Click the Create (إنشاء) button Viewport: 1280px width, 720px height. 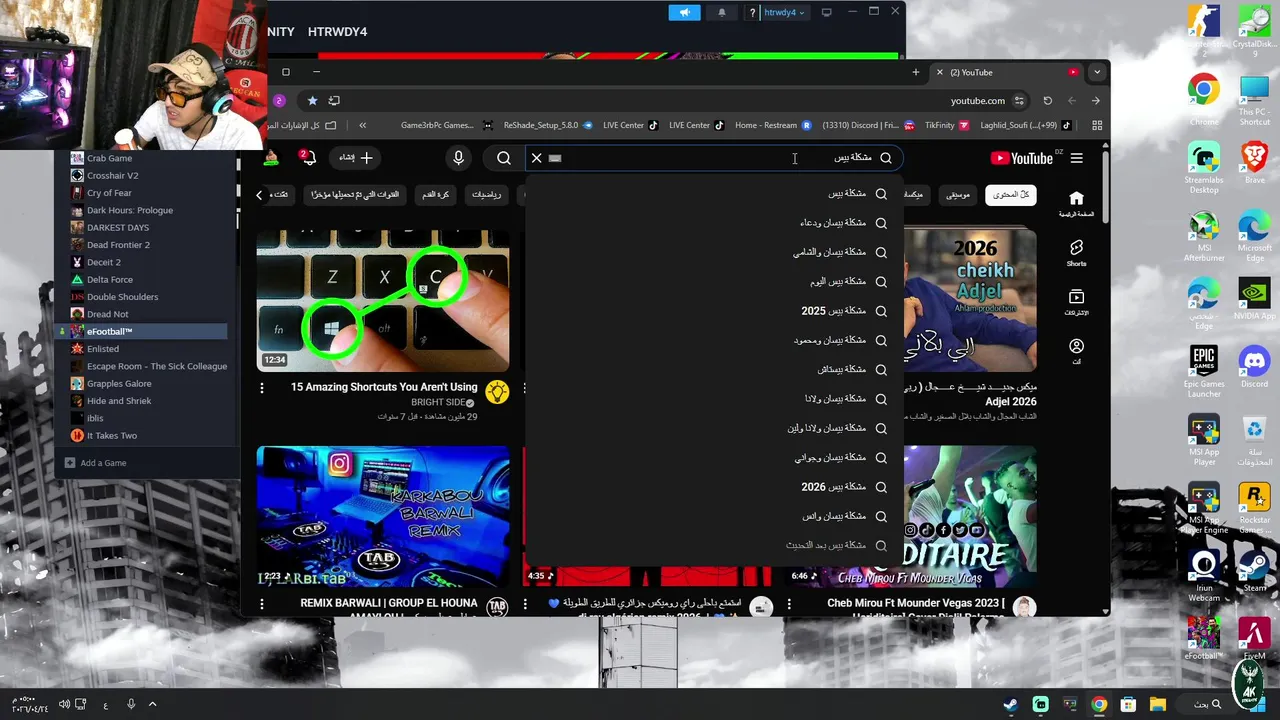(x=355, y=158)
